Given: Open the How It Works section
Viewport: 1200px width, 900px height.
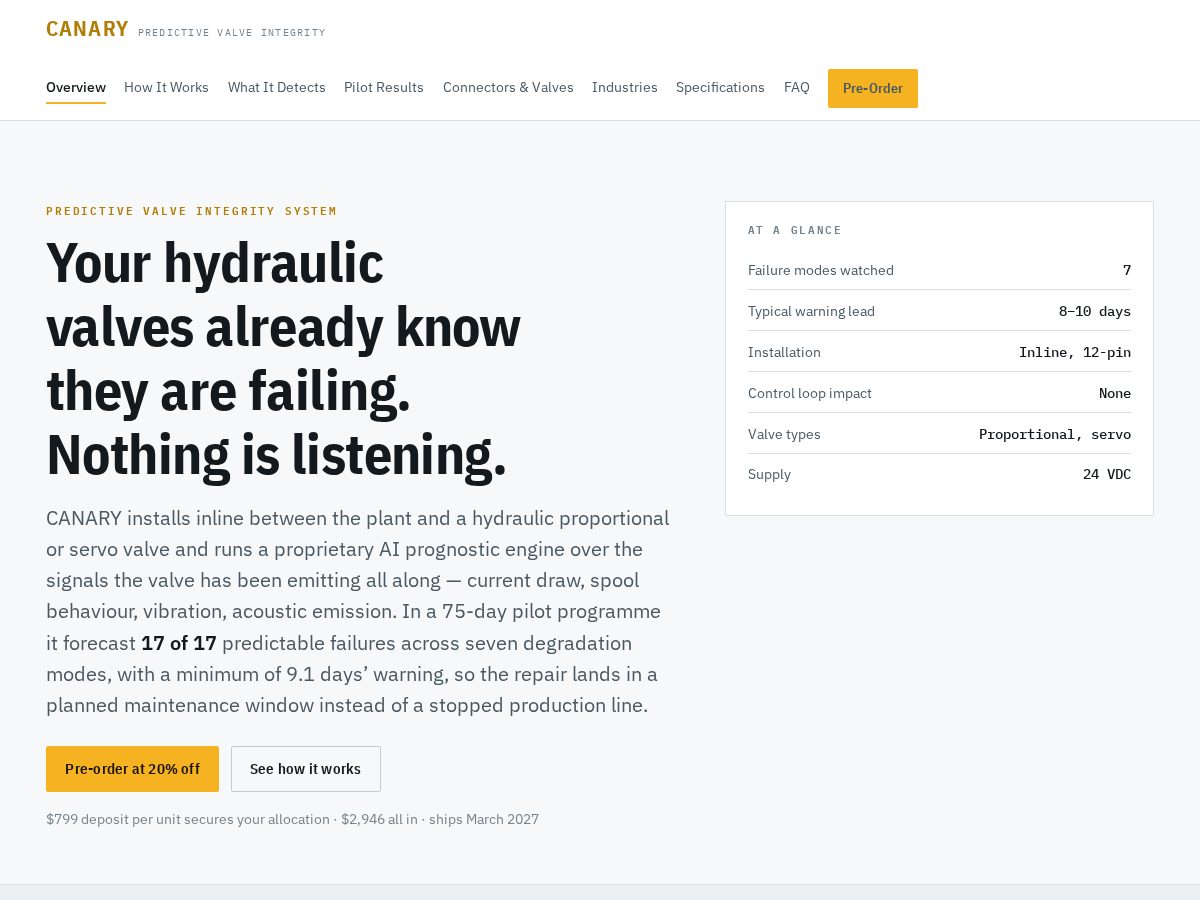Looking at the screenshot, I should (166, 88).
